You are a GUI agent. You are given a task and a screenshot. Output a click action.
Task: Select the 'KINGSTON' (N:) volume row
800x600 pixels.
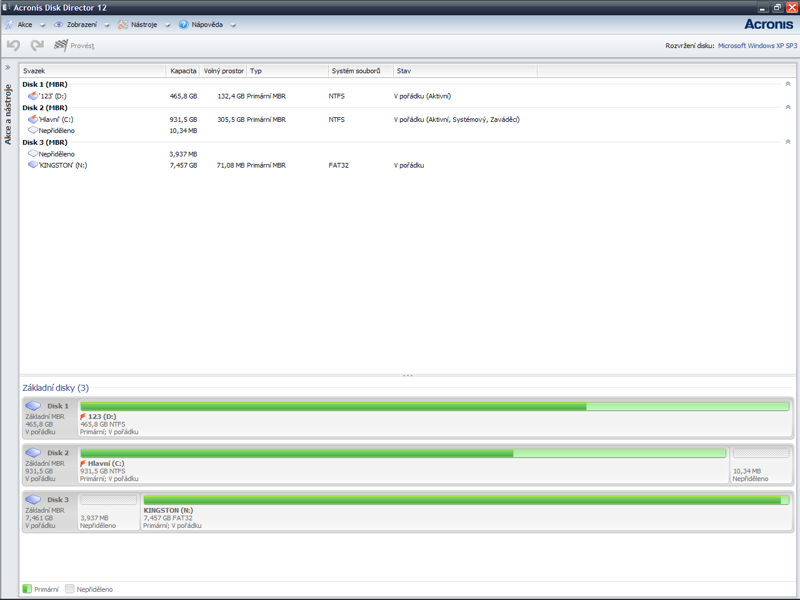[407, 165]
